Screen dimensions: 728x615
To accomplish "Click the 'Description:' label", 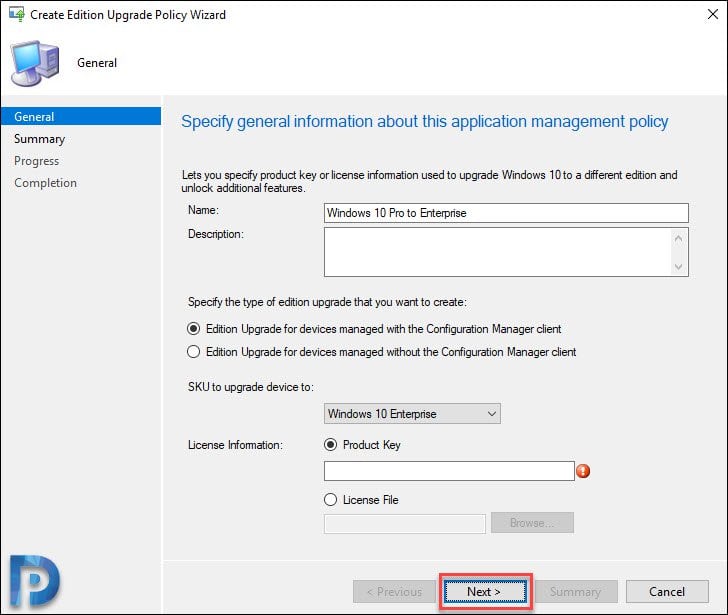I will tap(216, 234).
